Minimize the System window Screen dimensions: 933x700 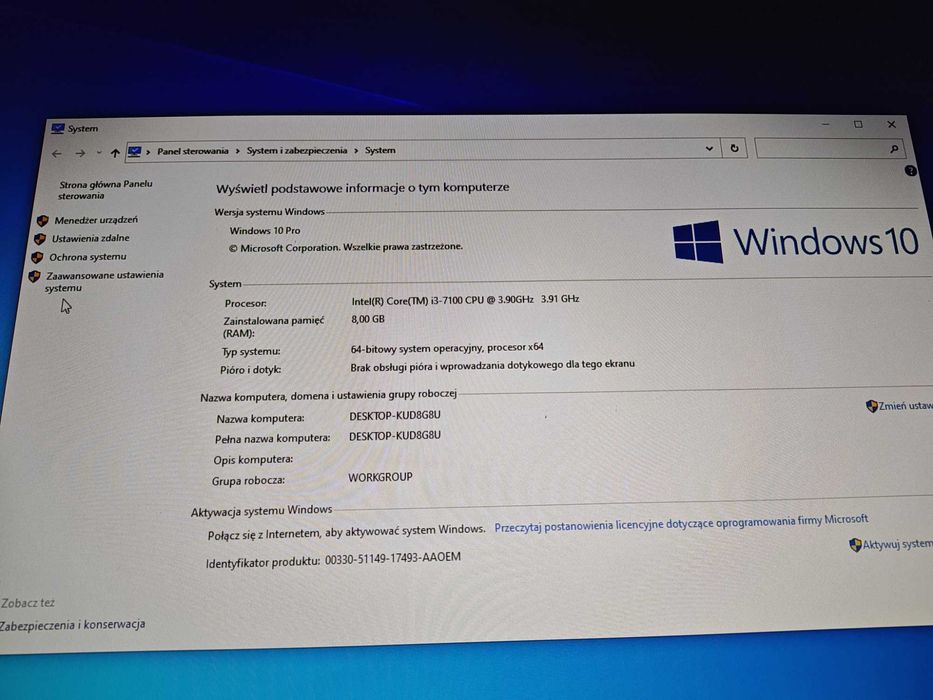[825, 124]
